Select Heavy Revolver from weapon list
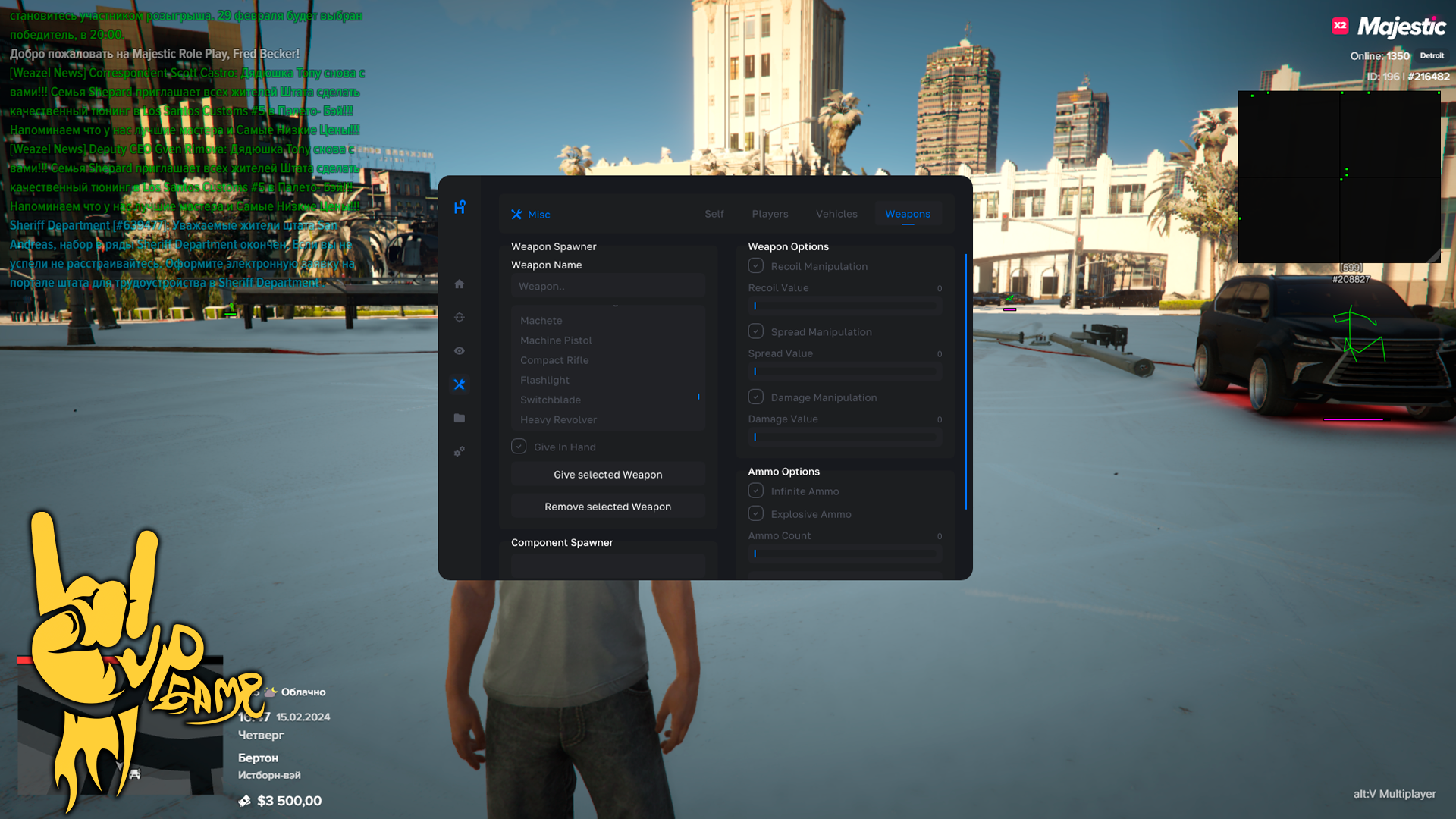Image resolution: width=1456 pixels, height=819 pixels. 558,419
